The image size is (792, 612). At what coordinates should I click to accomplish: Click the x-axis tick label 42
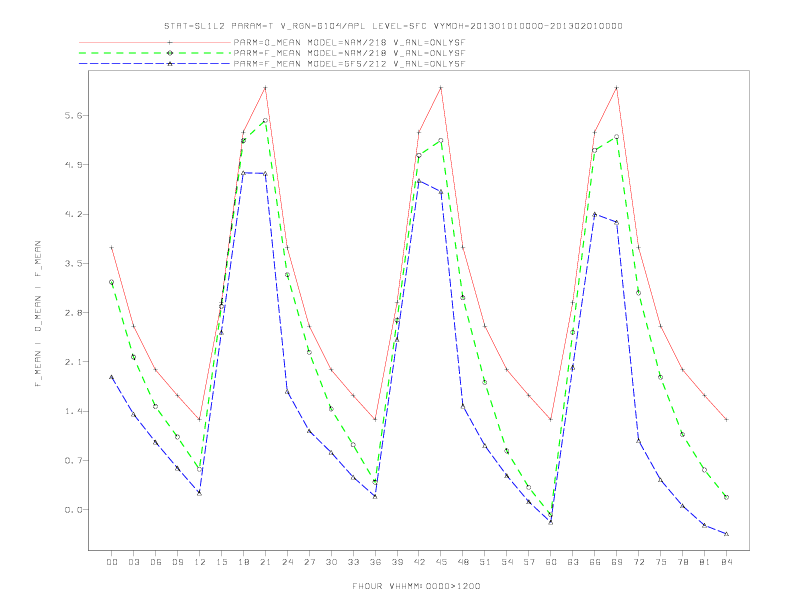pyautogui.click(x=419, y=562)
